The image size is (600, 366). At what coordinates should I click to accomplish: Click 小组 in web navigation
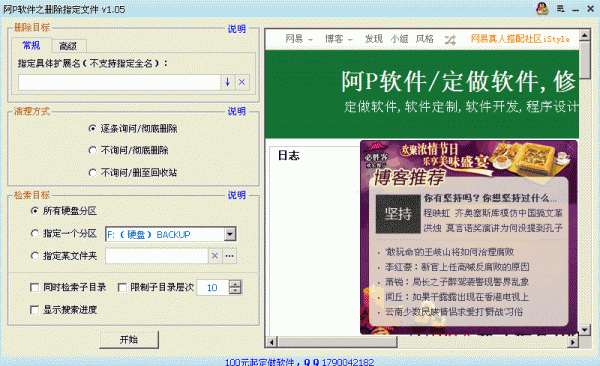(399, 39)
